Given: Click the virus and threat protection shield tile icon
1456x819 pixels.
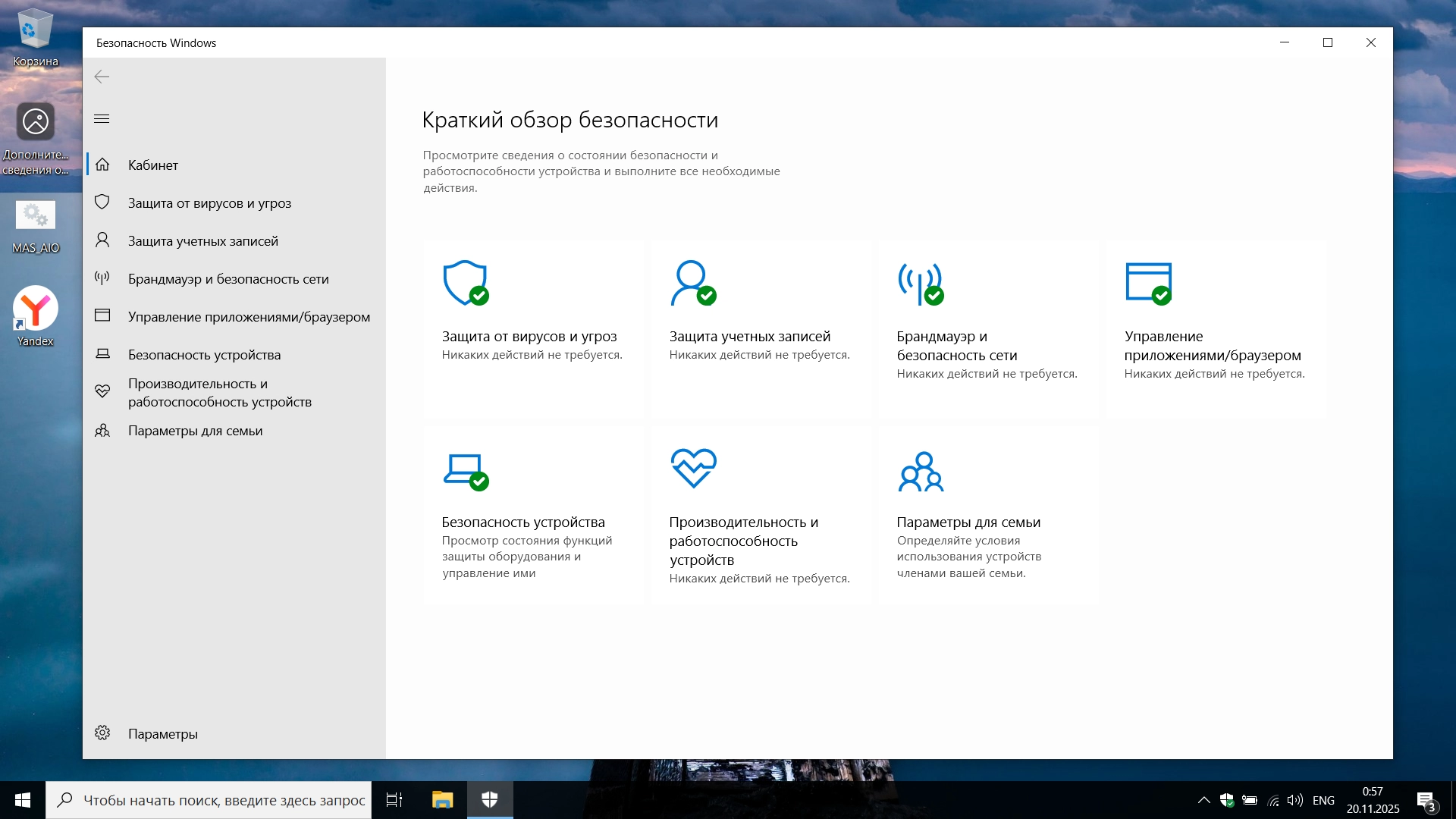Looking at the screenshot, I should point(465,283).
